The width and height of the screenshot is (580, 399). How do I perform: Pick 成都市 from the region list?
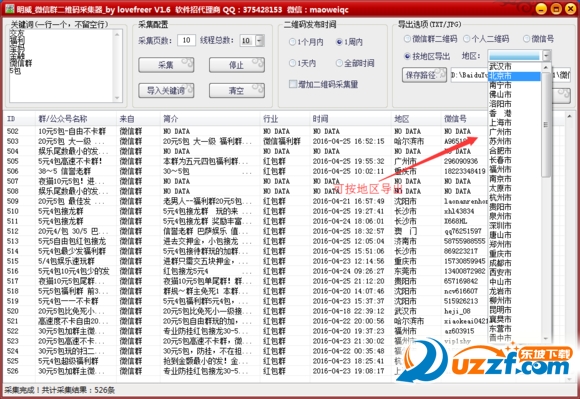tap(515, 263)
